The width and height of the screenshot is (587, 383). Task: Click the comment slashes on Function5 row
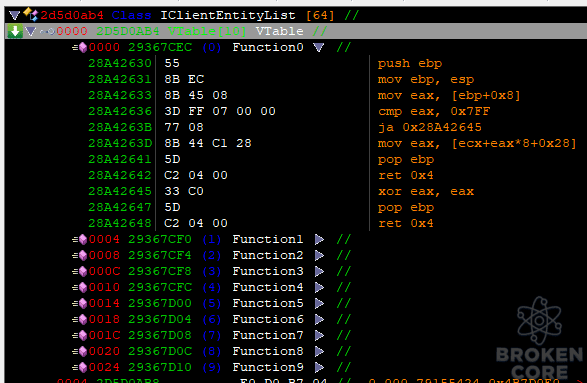pos(343,303)
